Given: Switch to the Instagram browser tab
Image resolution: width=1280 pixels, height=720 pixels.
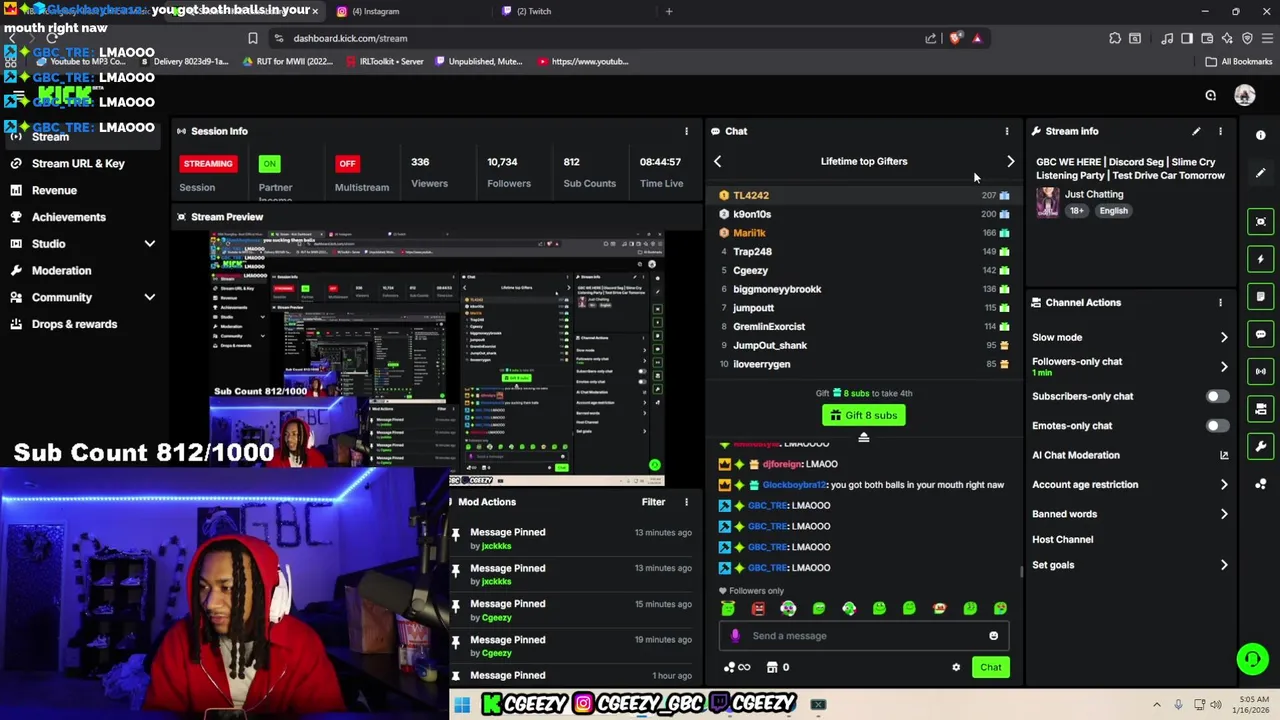Looking at the screenshot, I should 410,11.
